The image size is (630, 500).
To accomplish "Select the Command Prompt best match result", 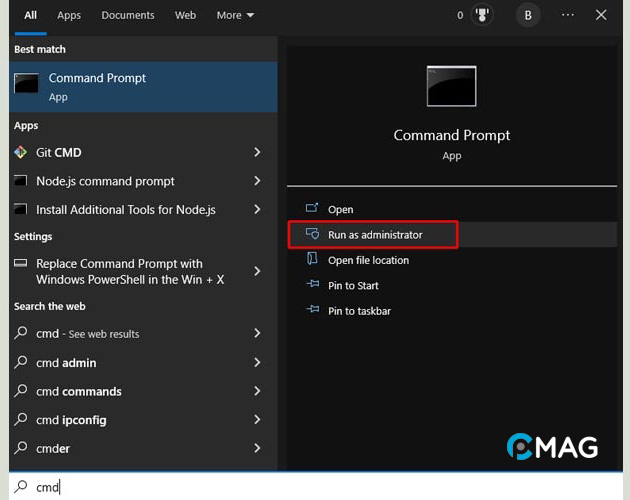I will coord(143,87).
